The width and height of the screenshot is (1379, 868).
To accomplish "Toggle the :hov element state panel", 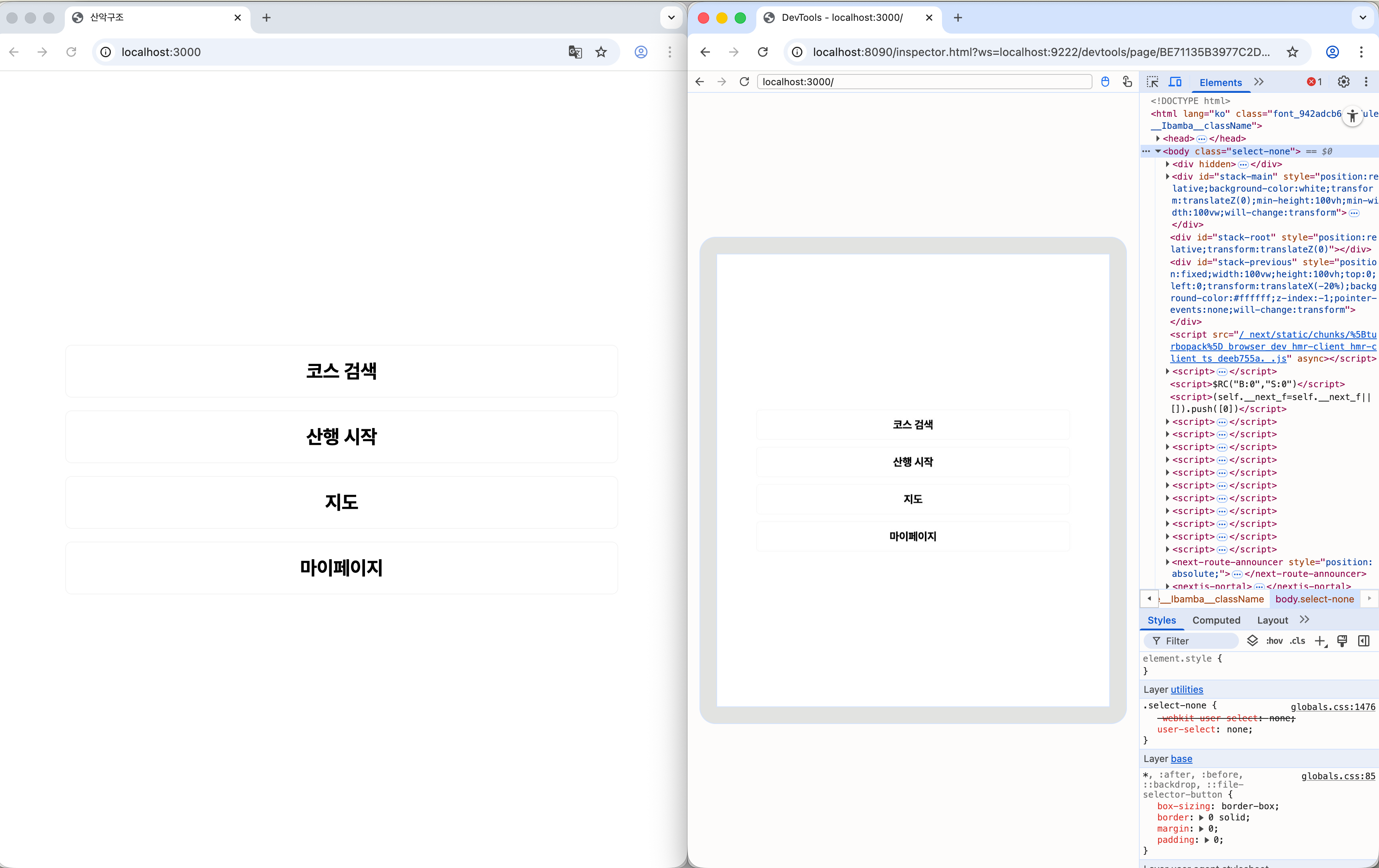I will (x=1274, y=641).
